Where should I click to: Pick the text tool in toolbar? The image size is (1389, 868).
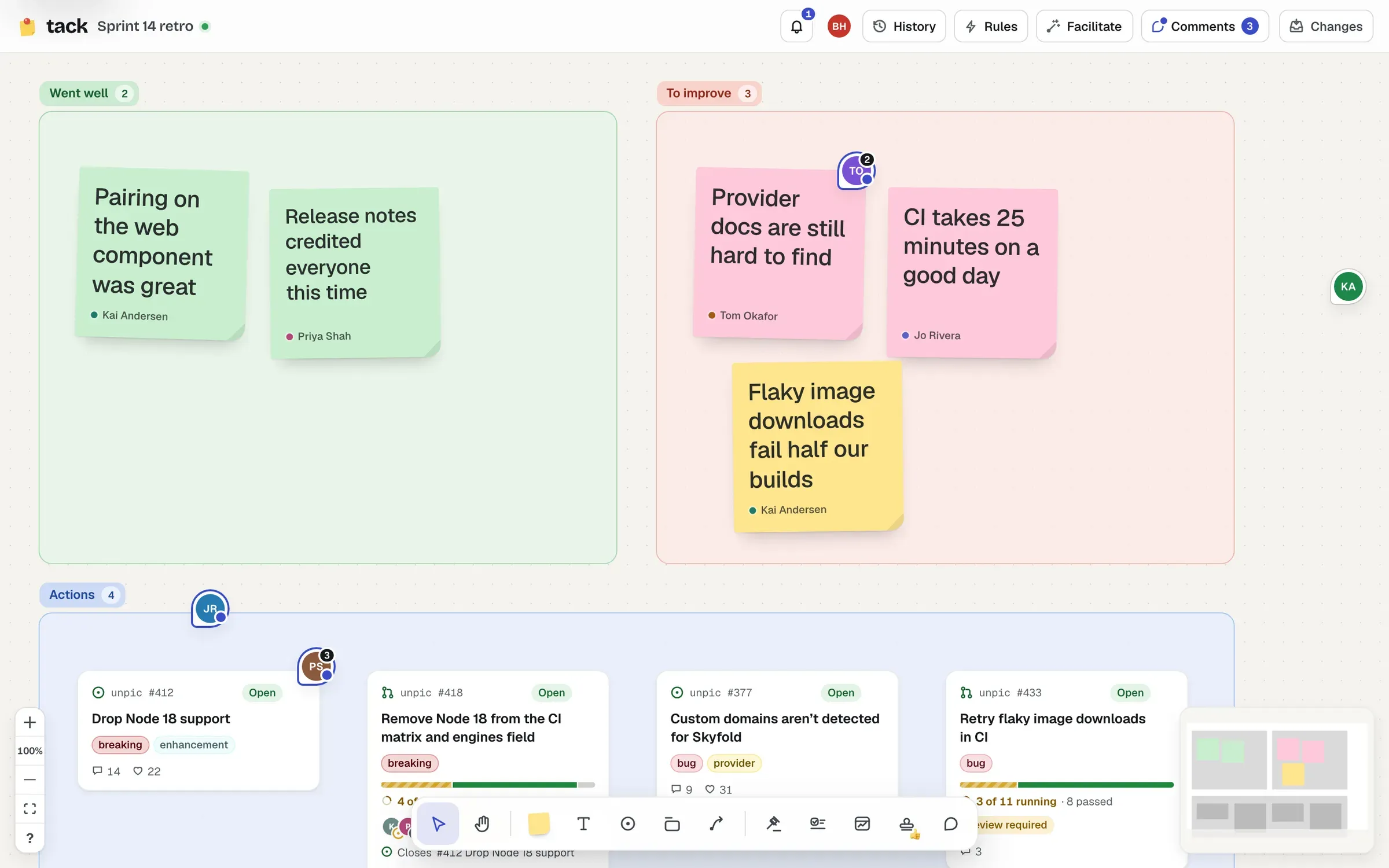point(583,823)
